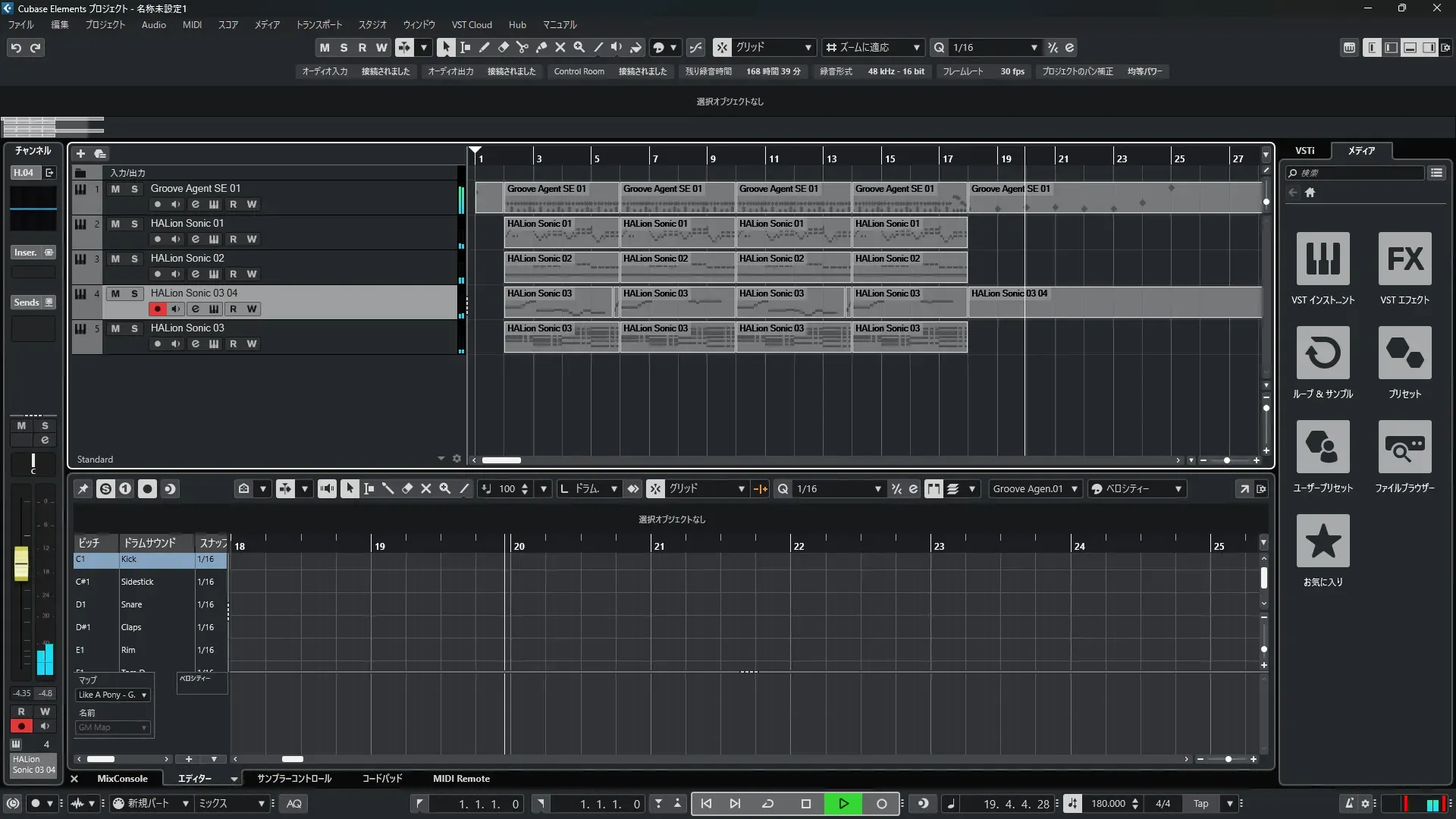Select the Mute tool in main toolbar
This screenshot has width=1456, height=819.
click(560, 47)
